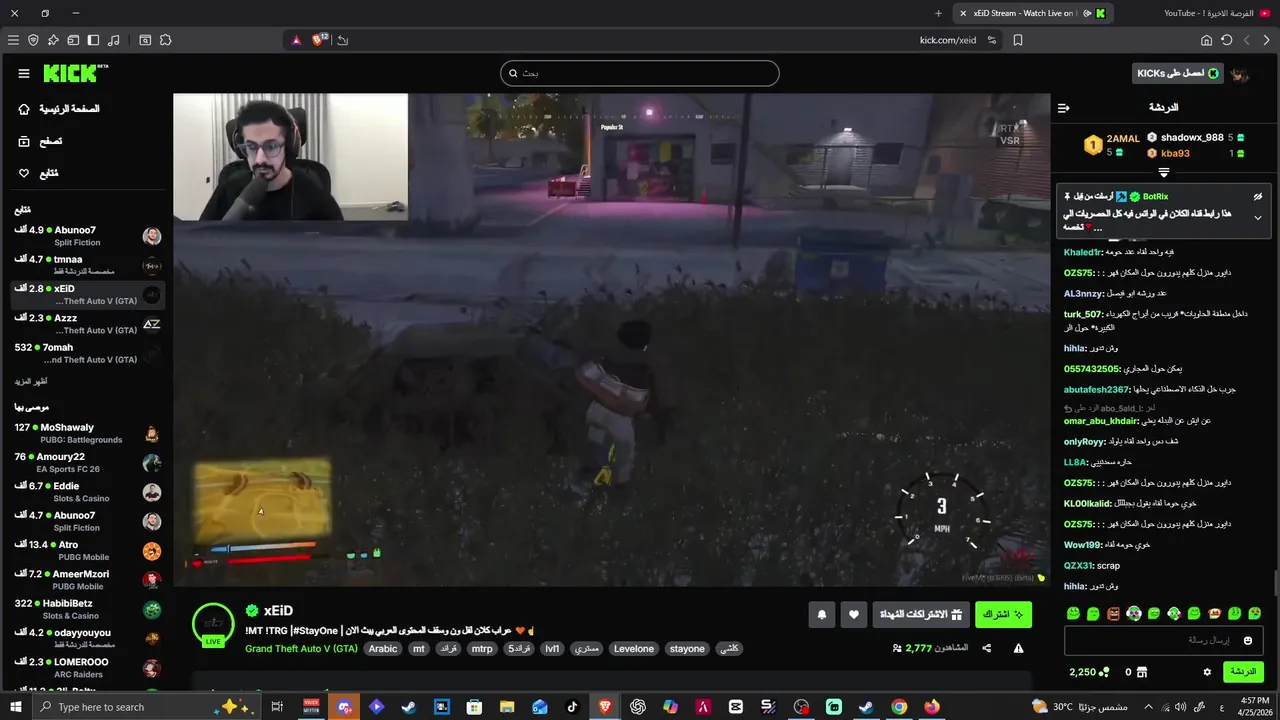Viewport: 1280px width, 720px height.
Task: Open the browser extensions puzzle icon
Action: click(165, 40)
